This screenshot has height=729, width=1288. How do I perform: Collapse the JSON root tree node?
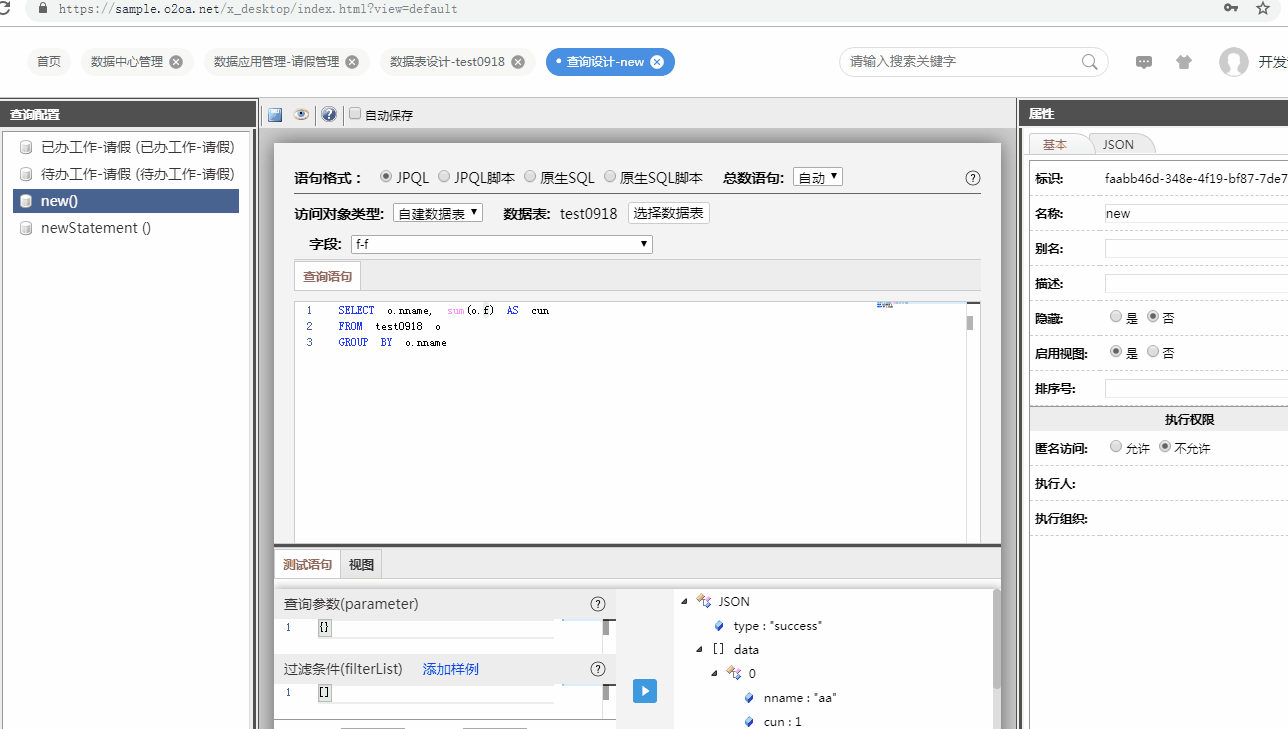(x=685, y=601)
